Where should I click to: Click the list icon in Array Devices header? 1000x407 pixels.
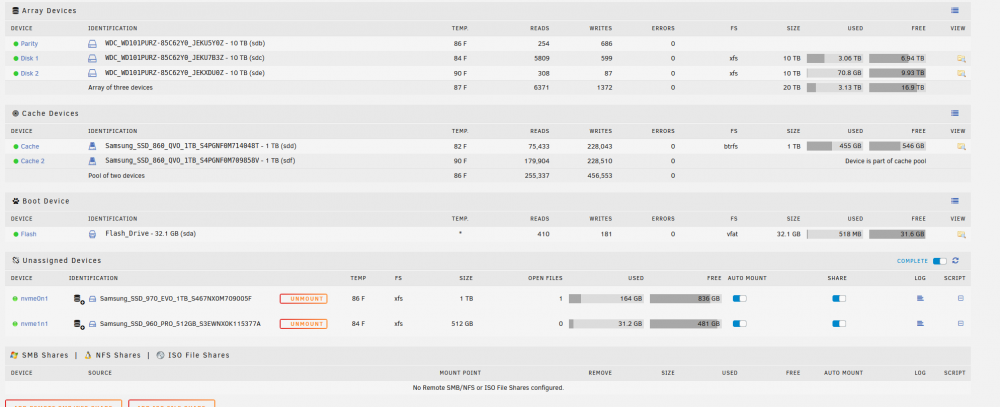[x=955, y=10]
